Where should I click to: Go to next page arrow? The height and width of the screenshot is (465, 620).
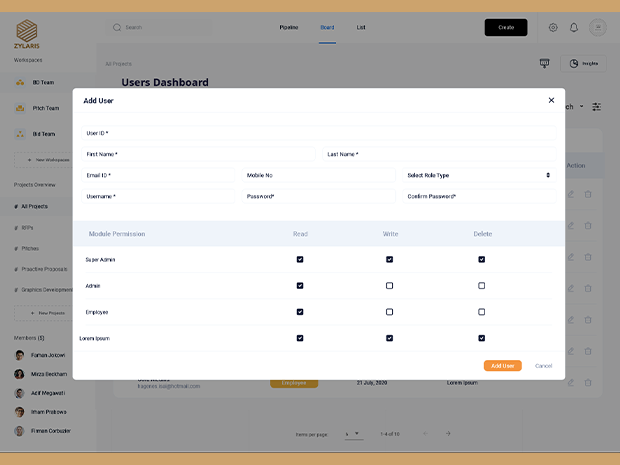pyautogui.click(x=448, y=434)
